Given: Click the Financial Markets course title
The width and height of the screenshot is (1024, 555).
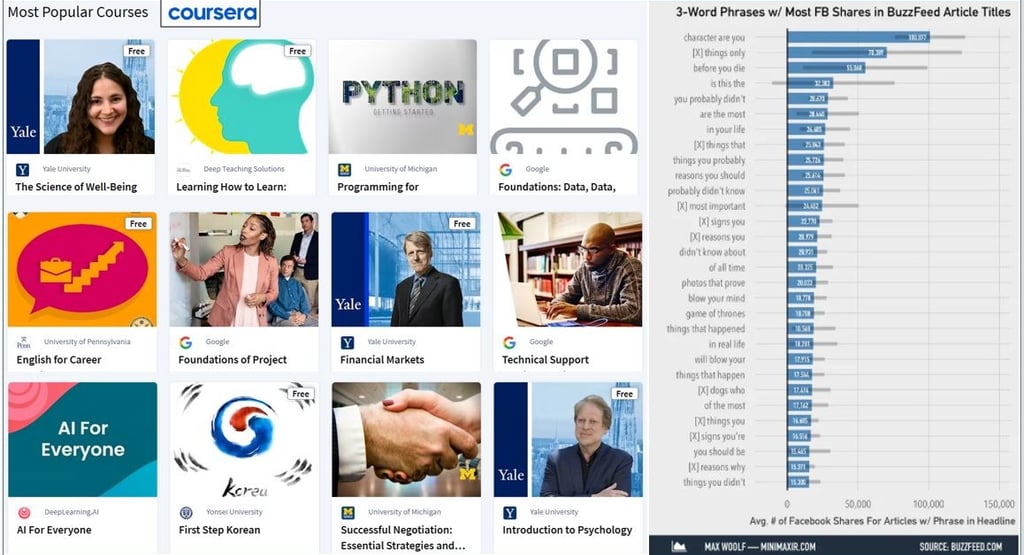Looking at the screenshot, I should pos(382,360).
